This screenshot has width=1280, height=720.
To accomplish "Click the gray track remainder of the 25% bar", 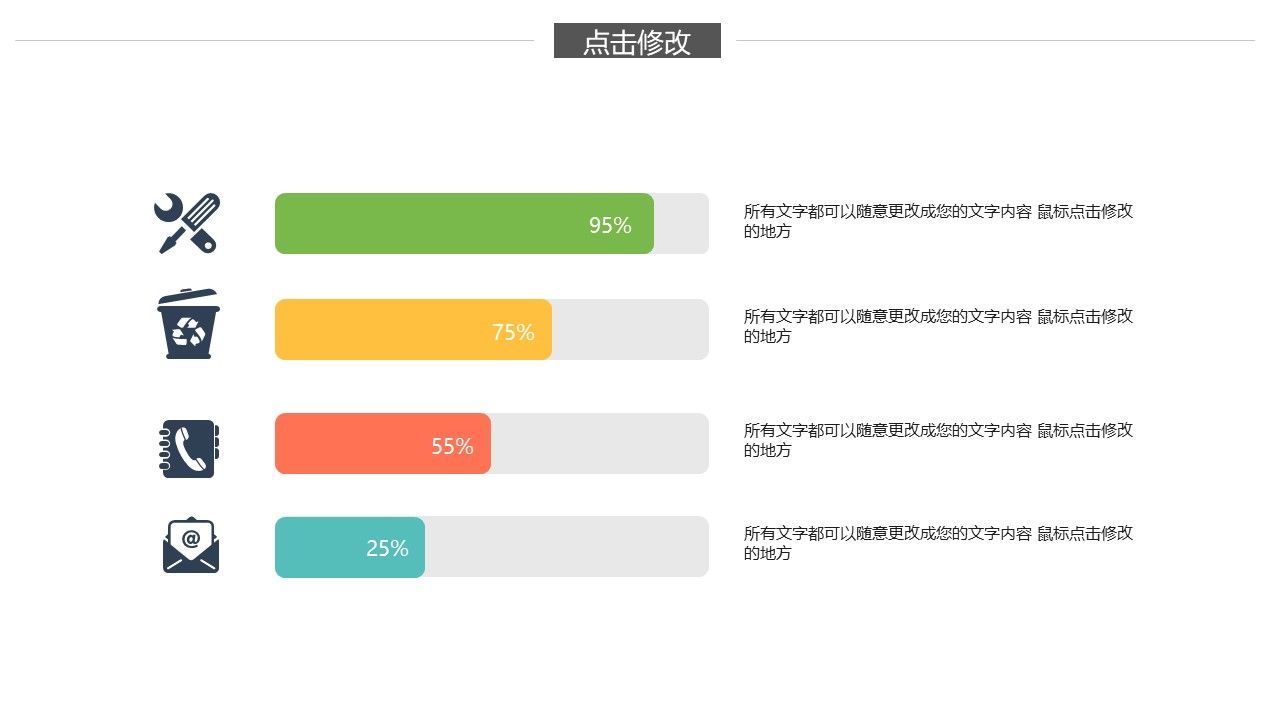I will point(567,547).
